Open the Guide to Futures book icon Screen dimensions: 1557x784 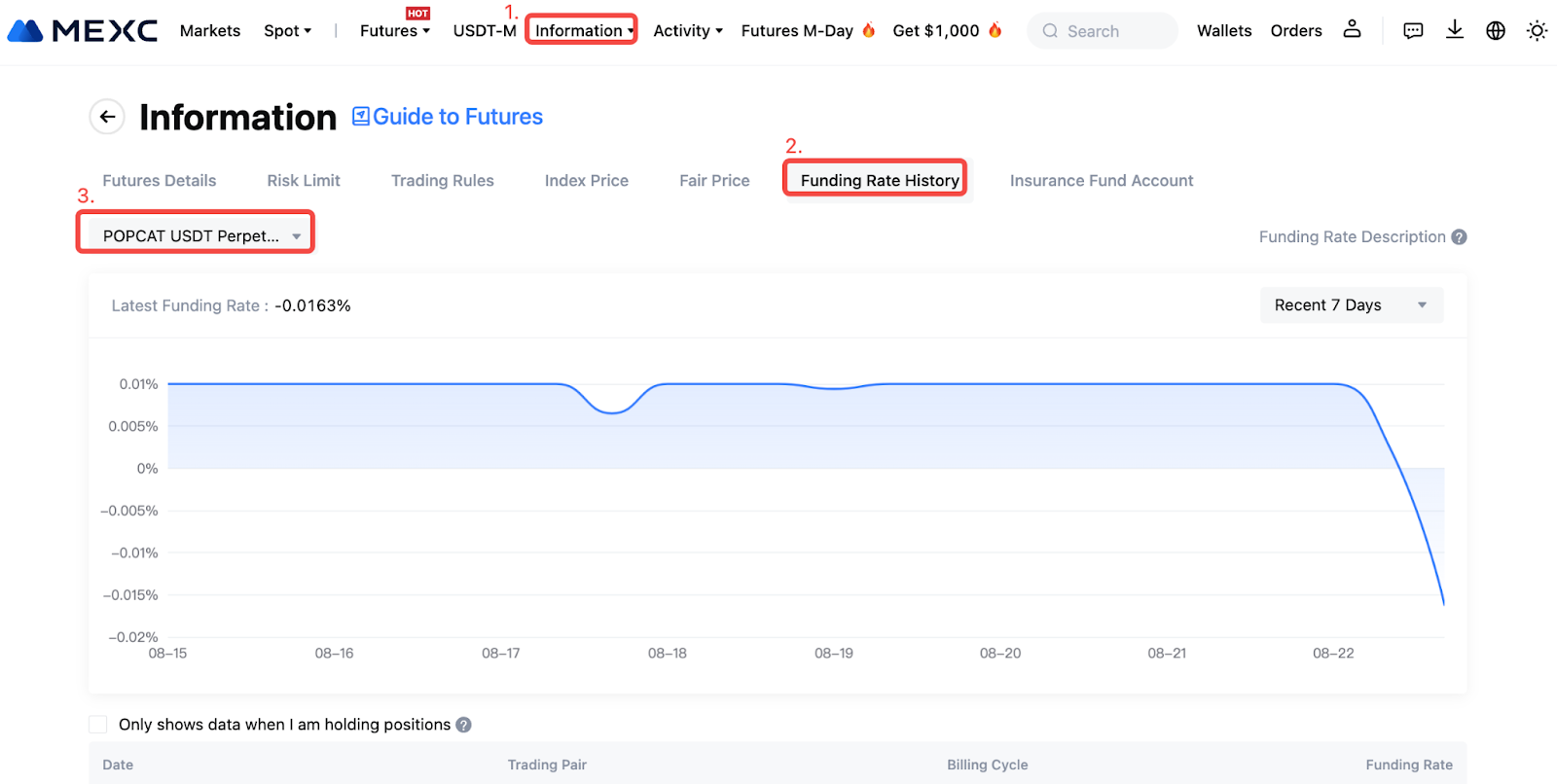360,117
